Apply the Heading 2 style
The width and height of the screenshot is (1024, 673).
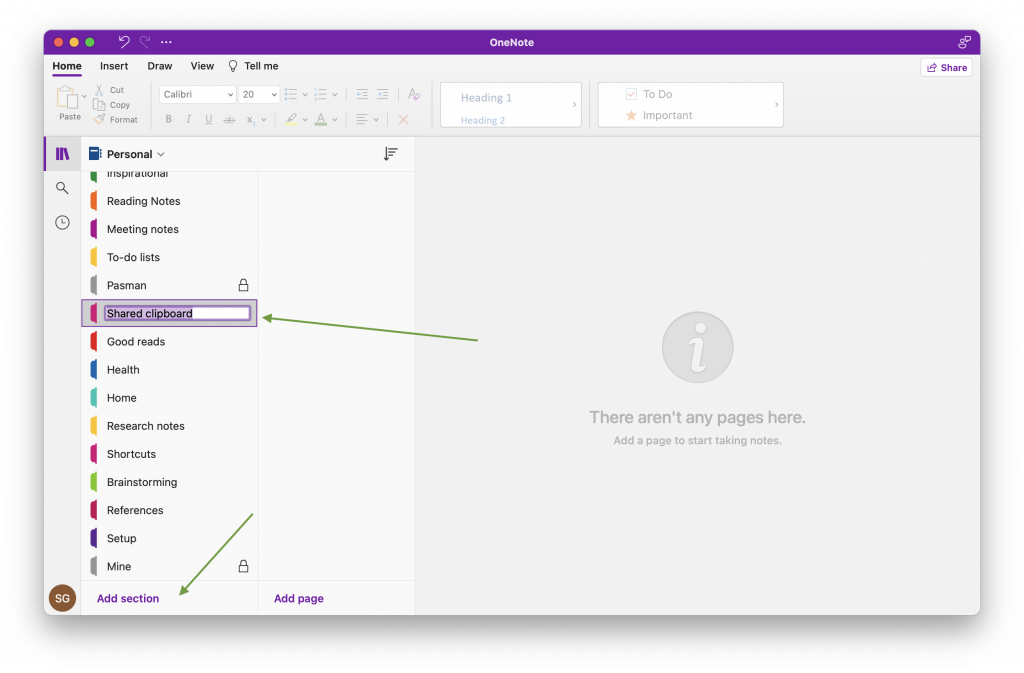click(483, 120)
